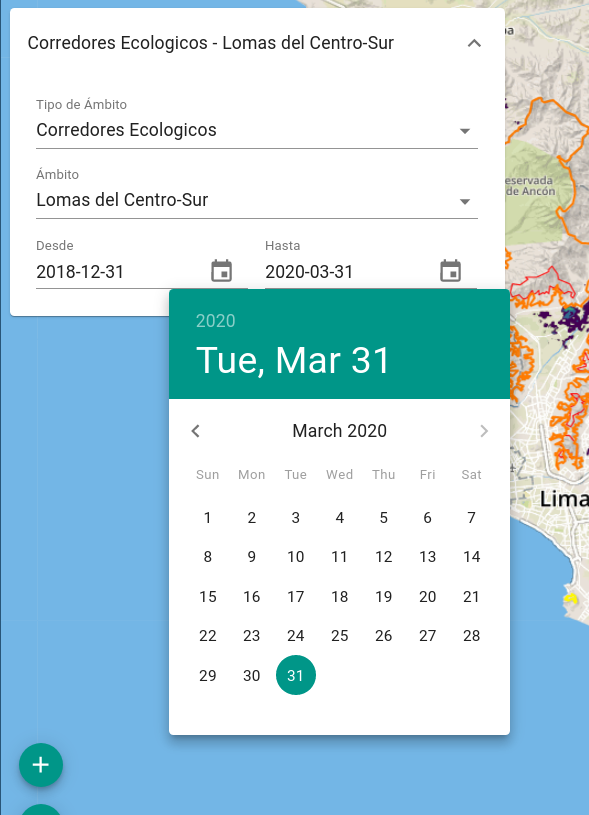
Task: Select March 11 in the calendar
Action: 339,557
